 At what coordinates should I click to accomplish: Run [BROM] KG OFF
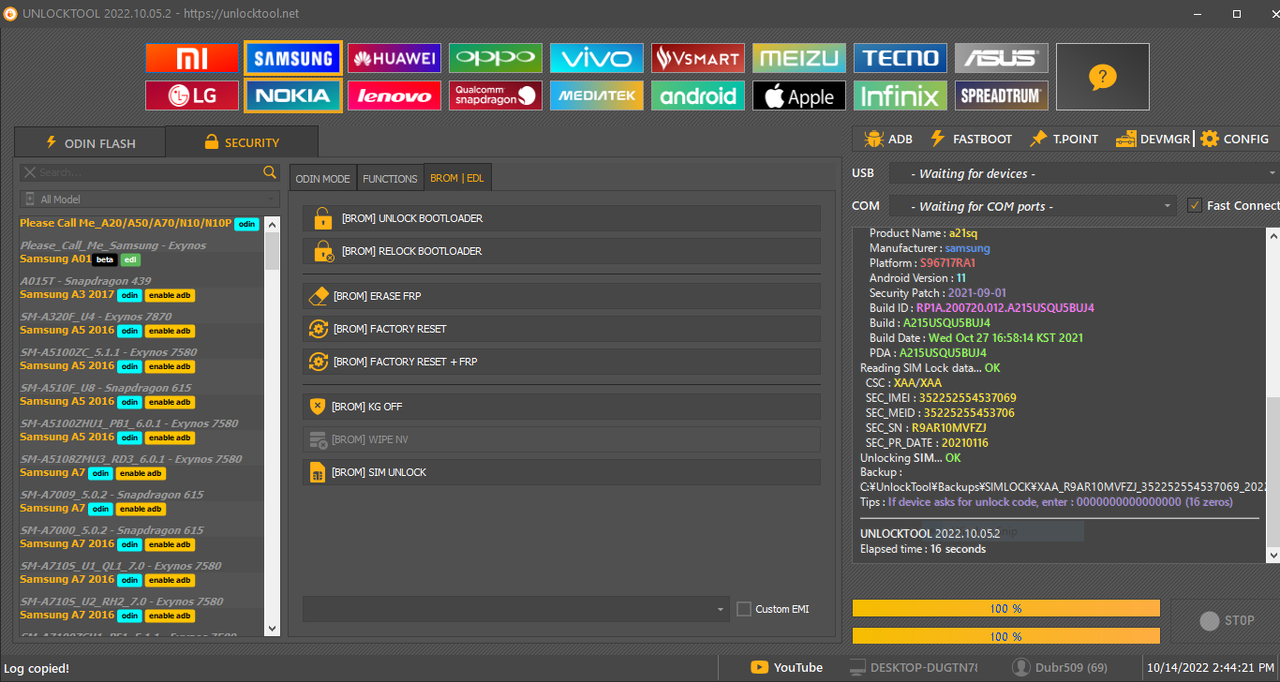[562, 407]
